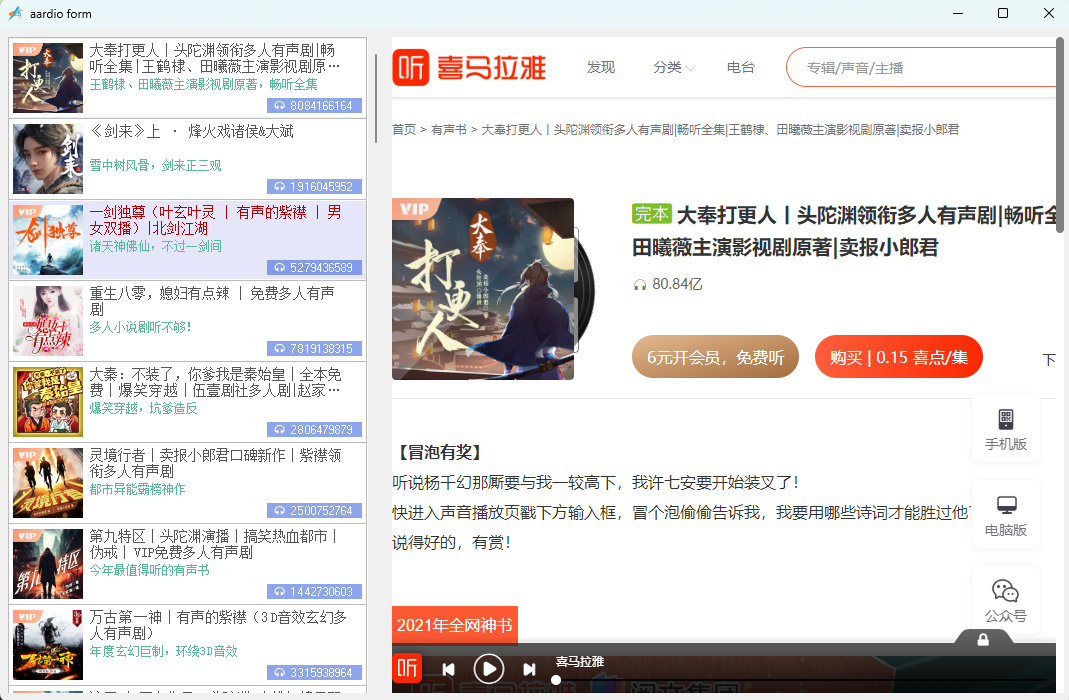Click the subtitle 诸天神佛仙，不过一剑间
The image size is (1069, 700).
pyautogui.click(x=155, y=247)
